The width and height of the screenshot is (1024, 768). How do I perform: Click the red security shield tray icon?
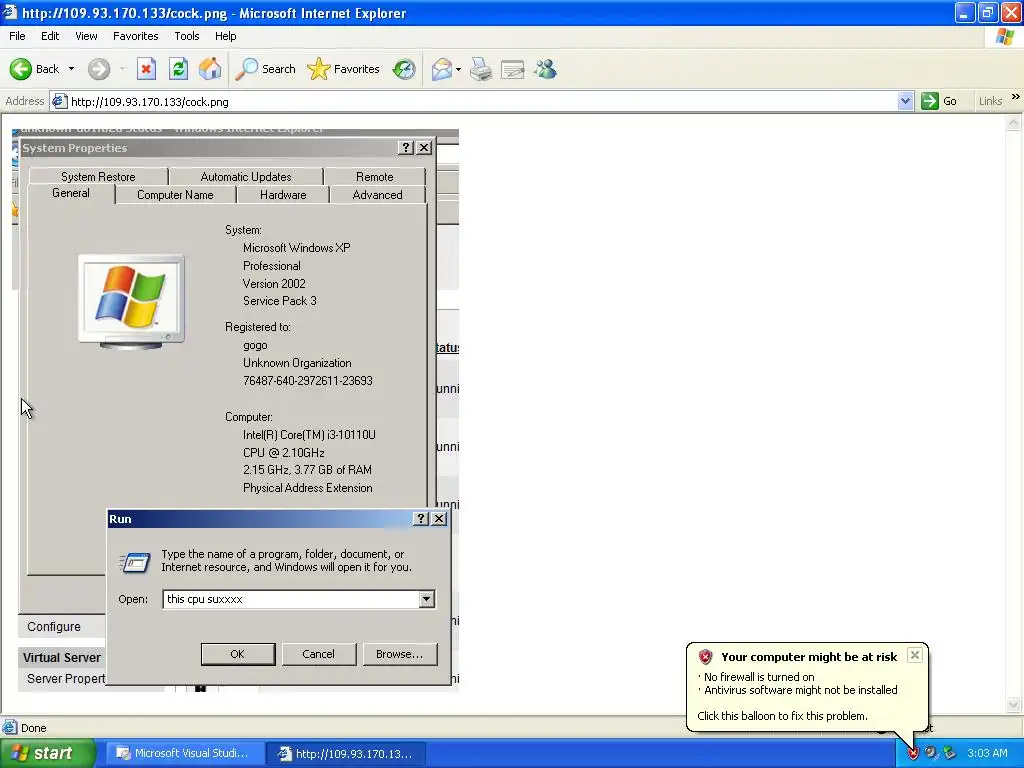[x=913, y=754]
